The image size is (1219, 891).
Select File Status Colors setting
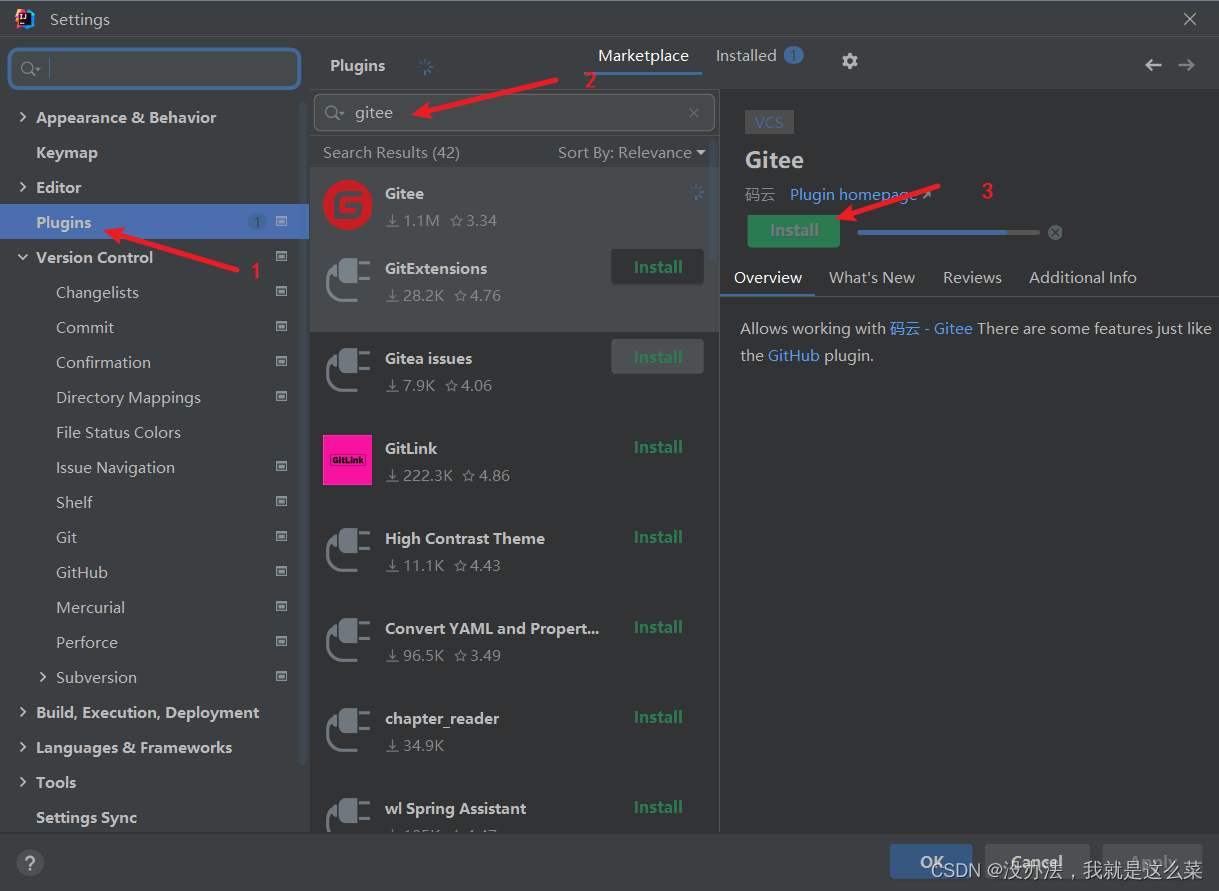(118, 432)
